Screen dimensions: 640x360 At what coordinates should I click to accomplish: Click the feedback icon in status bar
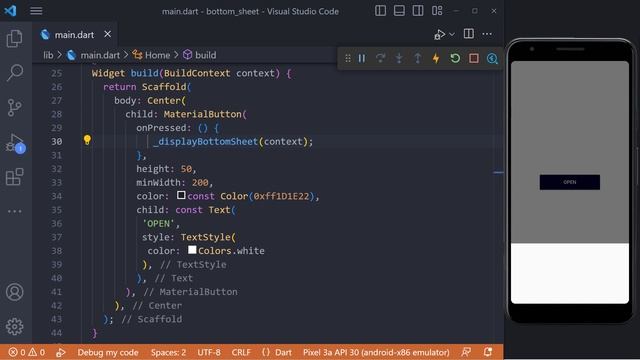coord(466,352)
